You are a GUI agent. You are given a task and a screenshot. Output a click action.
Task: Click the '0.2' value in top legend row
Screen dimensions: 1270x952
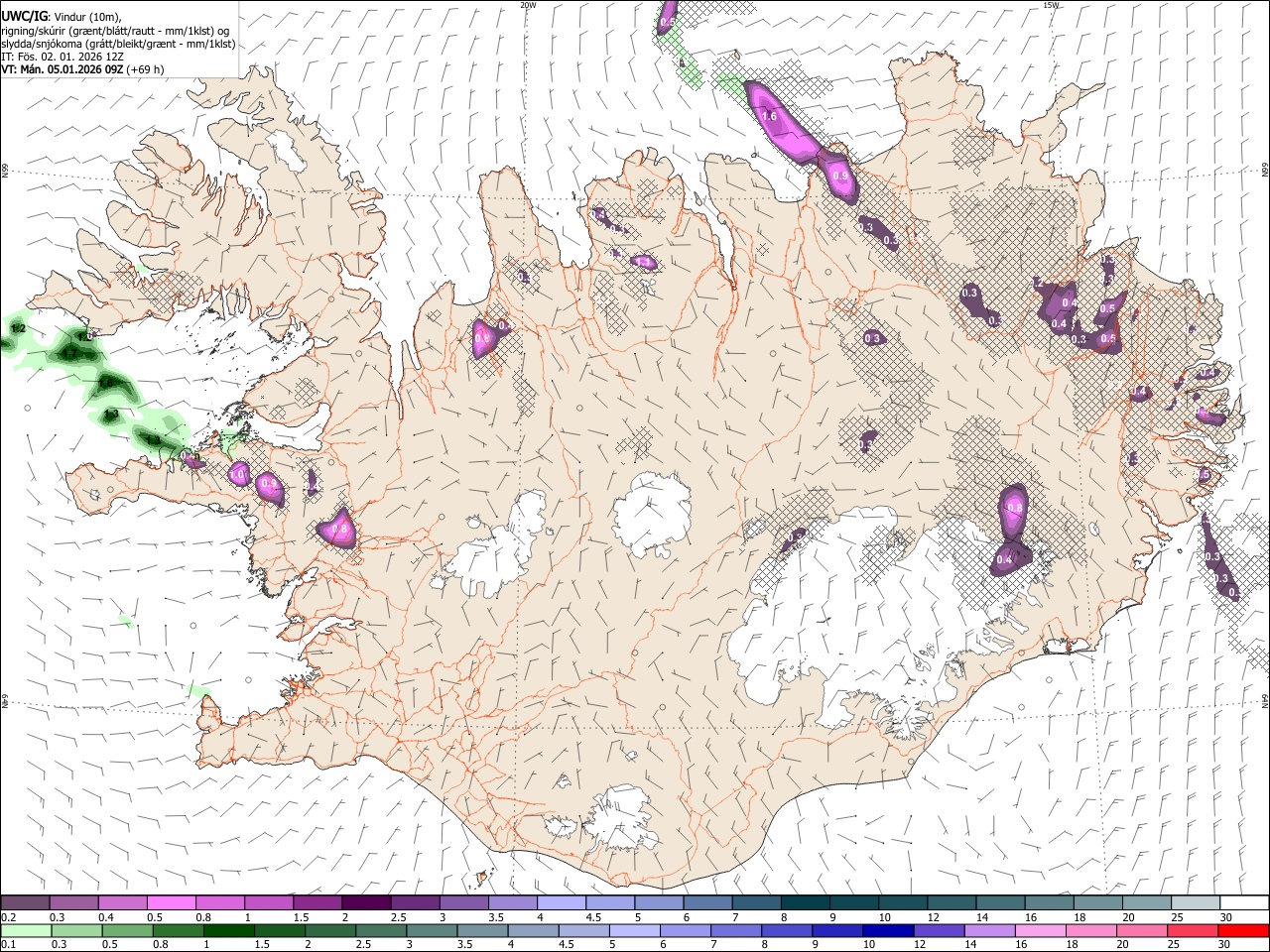pos(9,917)
